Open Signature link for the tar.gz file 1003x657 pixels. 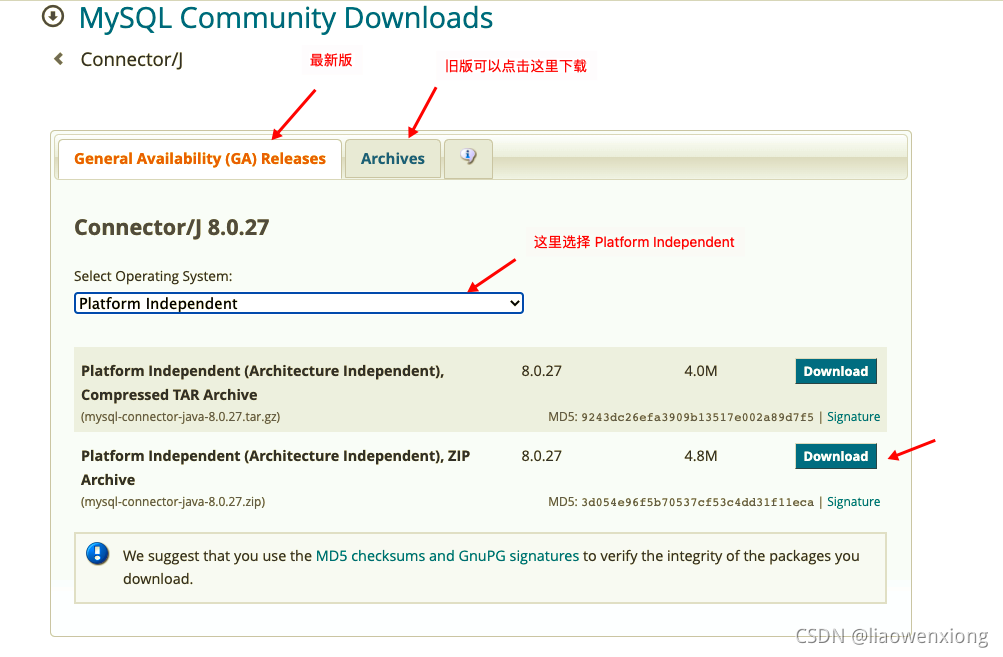click(853, 417)
